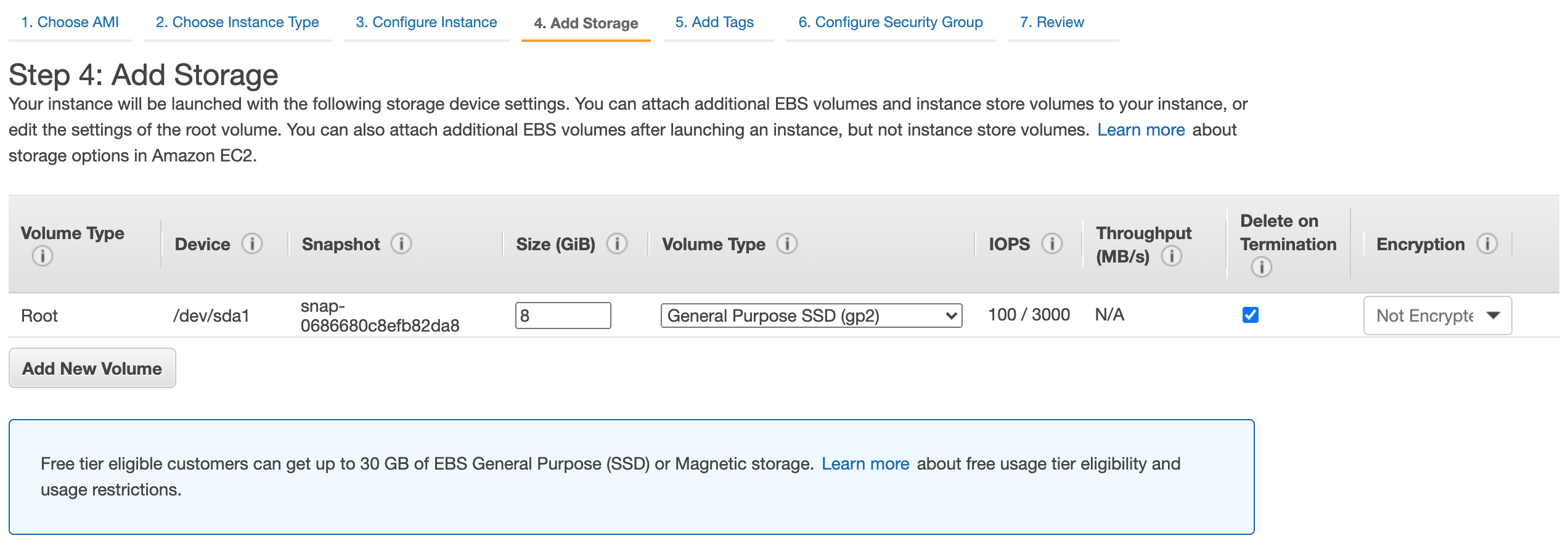The image size is (1568, 546).
Task: Click info icon beside Device column header
Action: (251, 244)
